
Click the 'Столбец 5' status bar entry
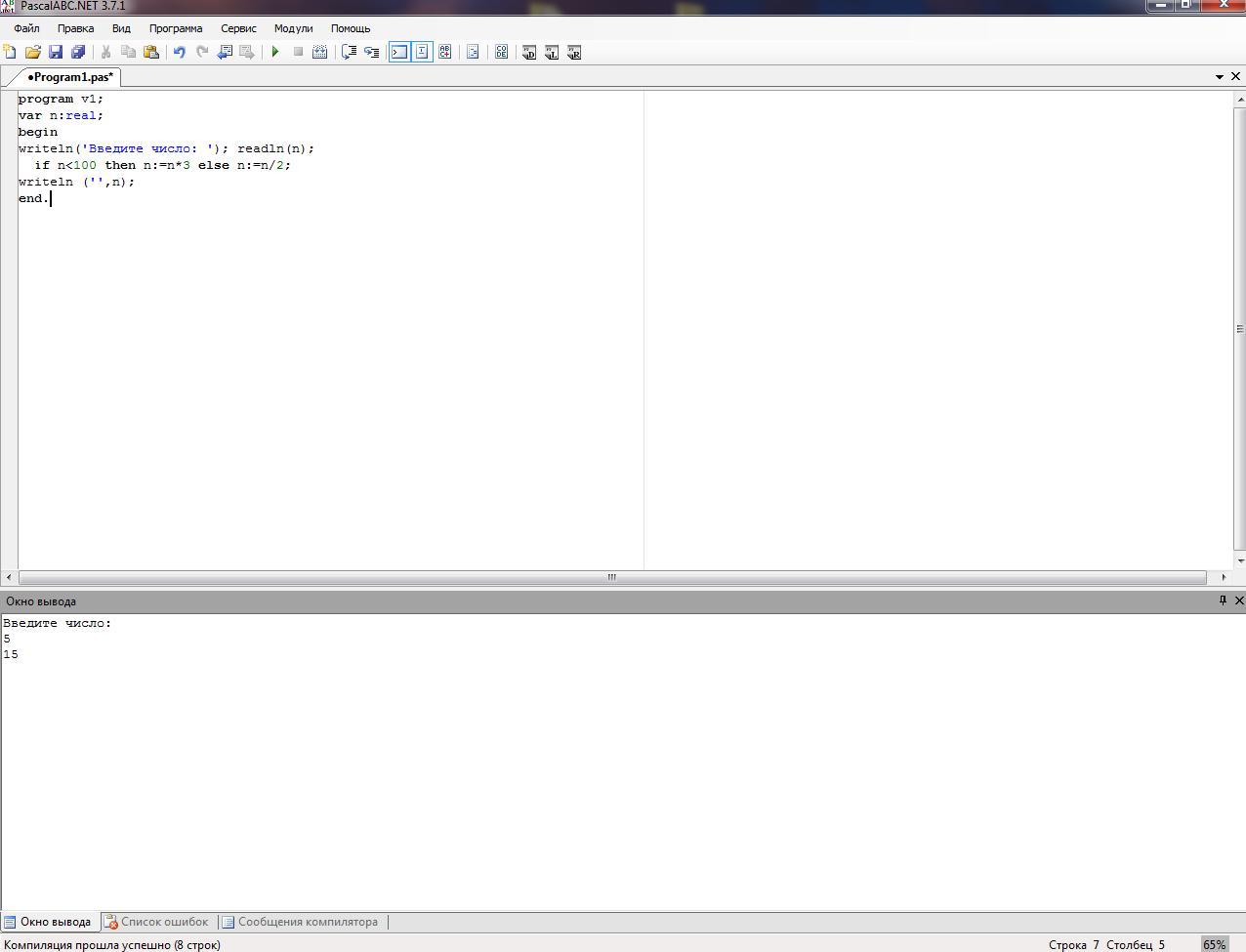[x=1136, y=944]
